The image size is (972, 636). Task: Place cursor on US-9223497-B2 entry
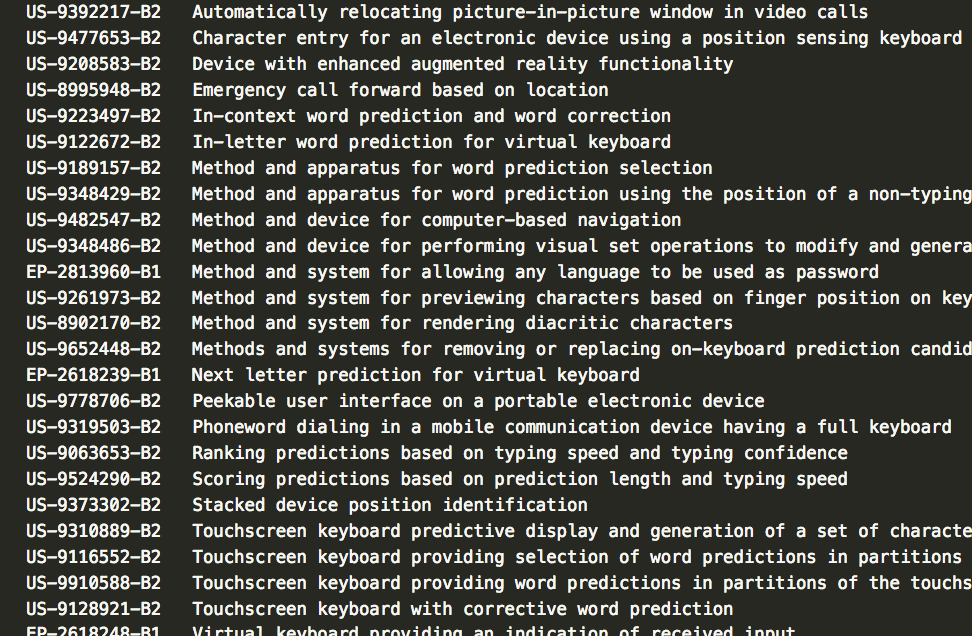[94, 116]
